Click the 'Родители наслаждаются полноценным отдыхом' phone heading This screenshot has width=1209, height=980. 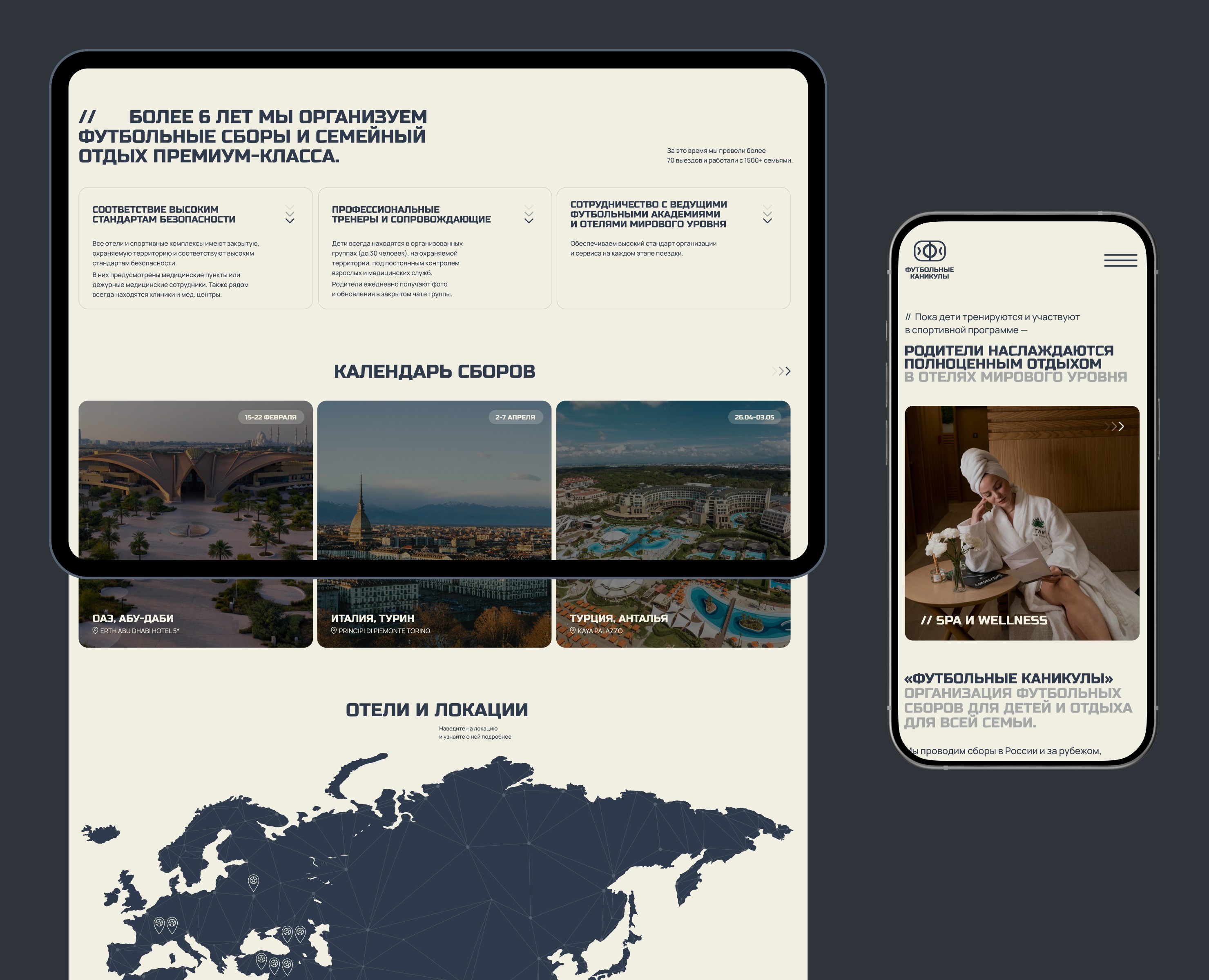1008,357
